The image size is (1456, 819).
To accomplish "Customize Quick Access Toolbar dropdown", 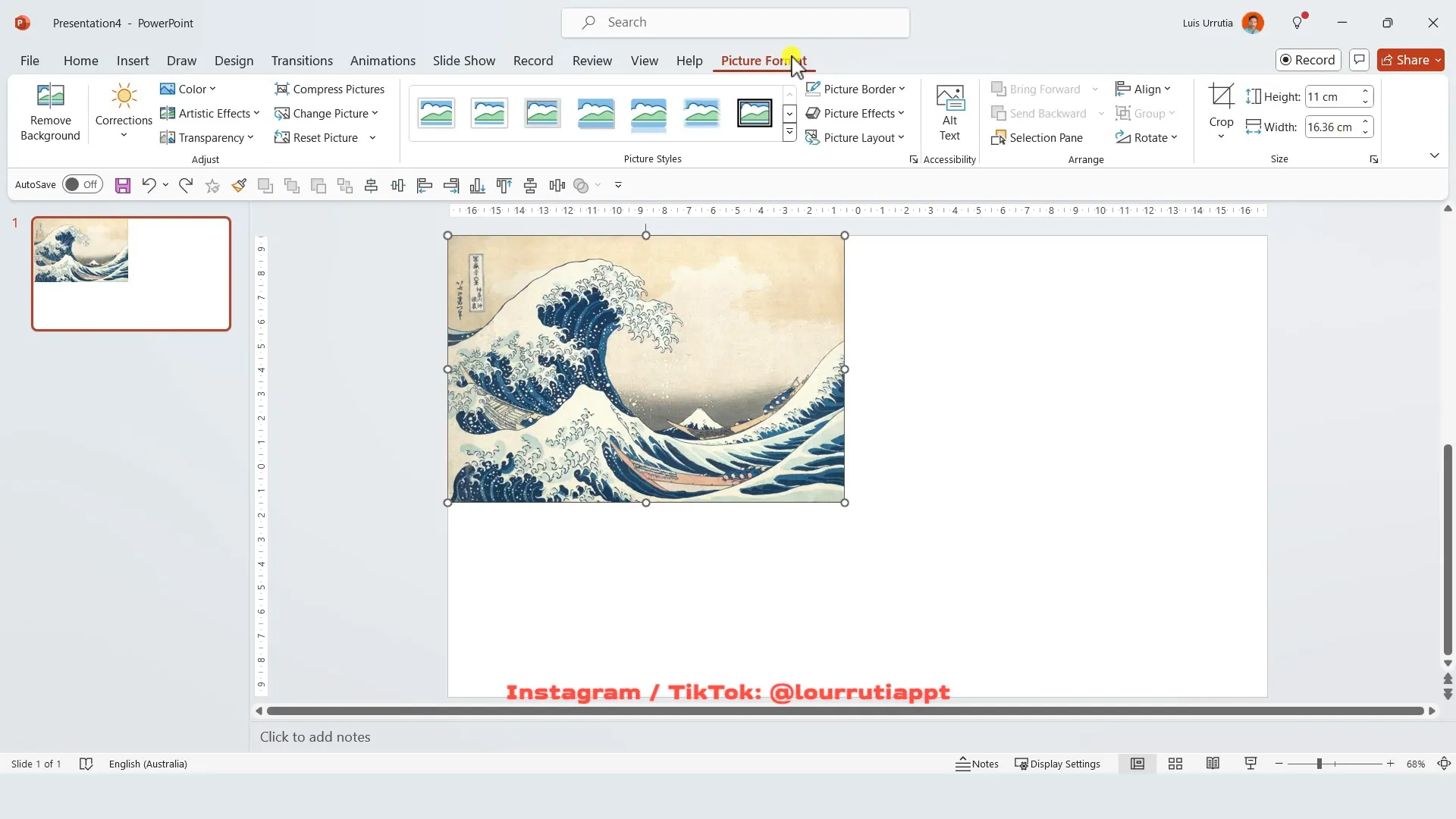I will coord(618,185).
